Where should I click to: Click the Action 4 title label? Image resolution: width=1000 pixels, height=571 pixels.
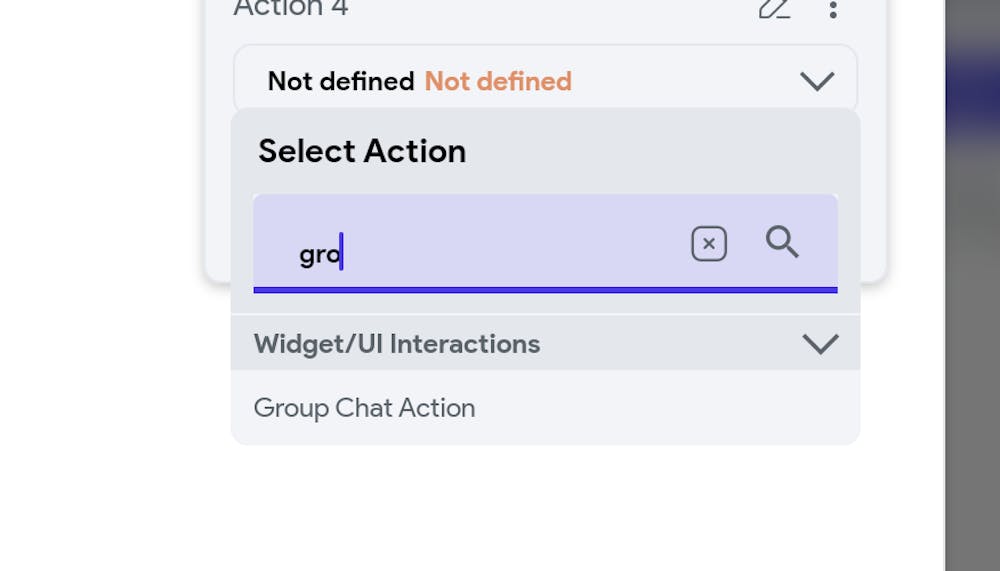coord(291,8)
